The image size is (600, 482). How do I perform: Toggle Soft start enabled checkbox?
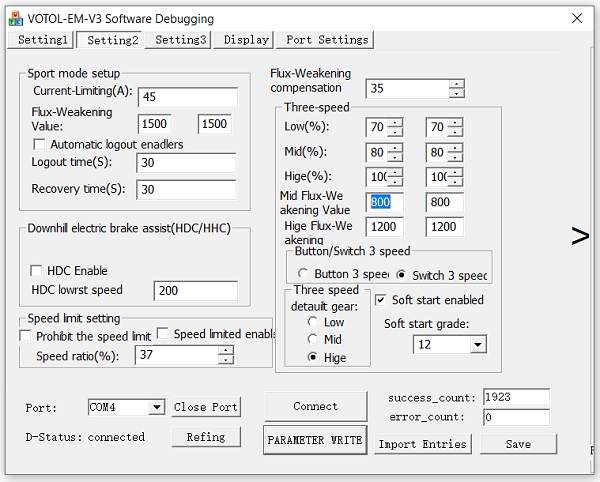tap(381, 300)
